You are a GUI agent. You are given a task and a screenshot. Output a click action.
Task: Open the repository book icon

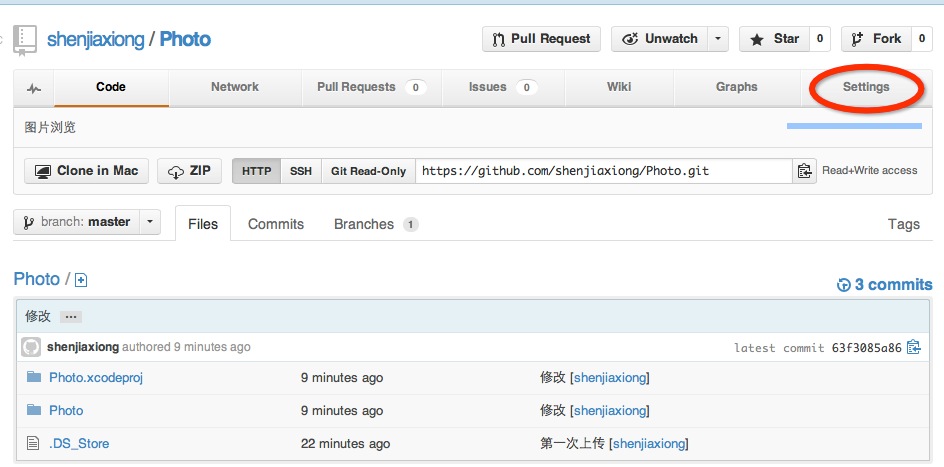pyautogui.click(x=25, y=40)
